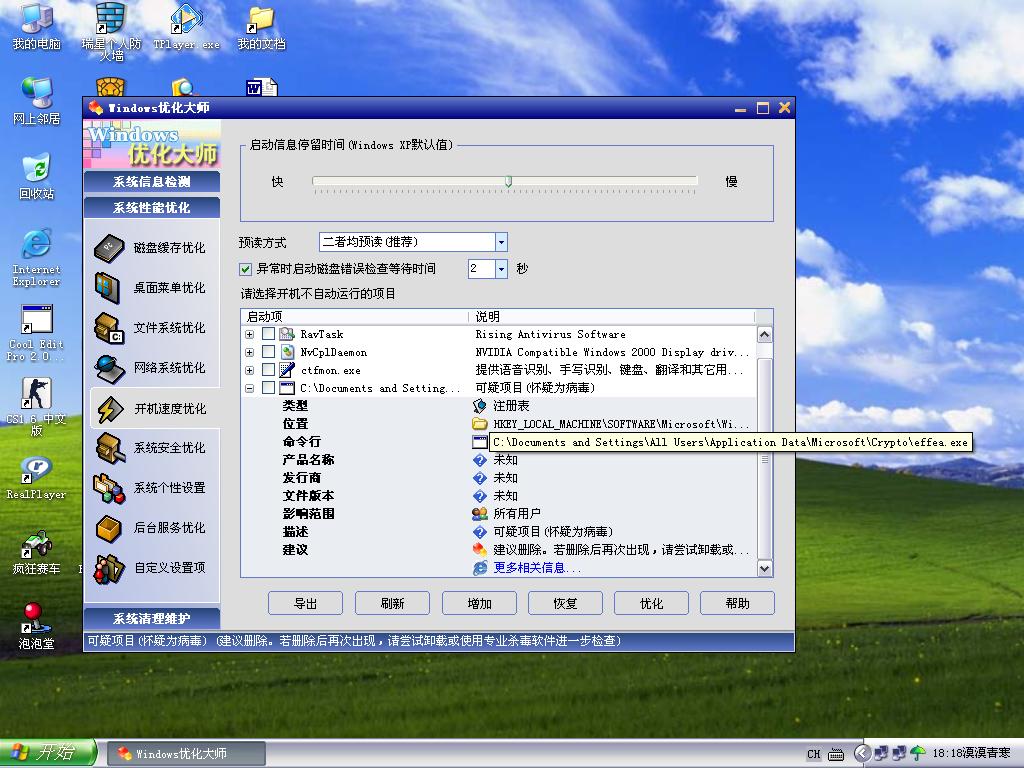Open the seconds wait-time dropdown arrow
The width and height of the screenshot is (1024, 768).
point(501,269)
